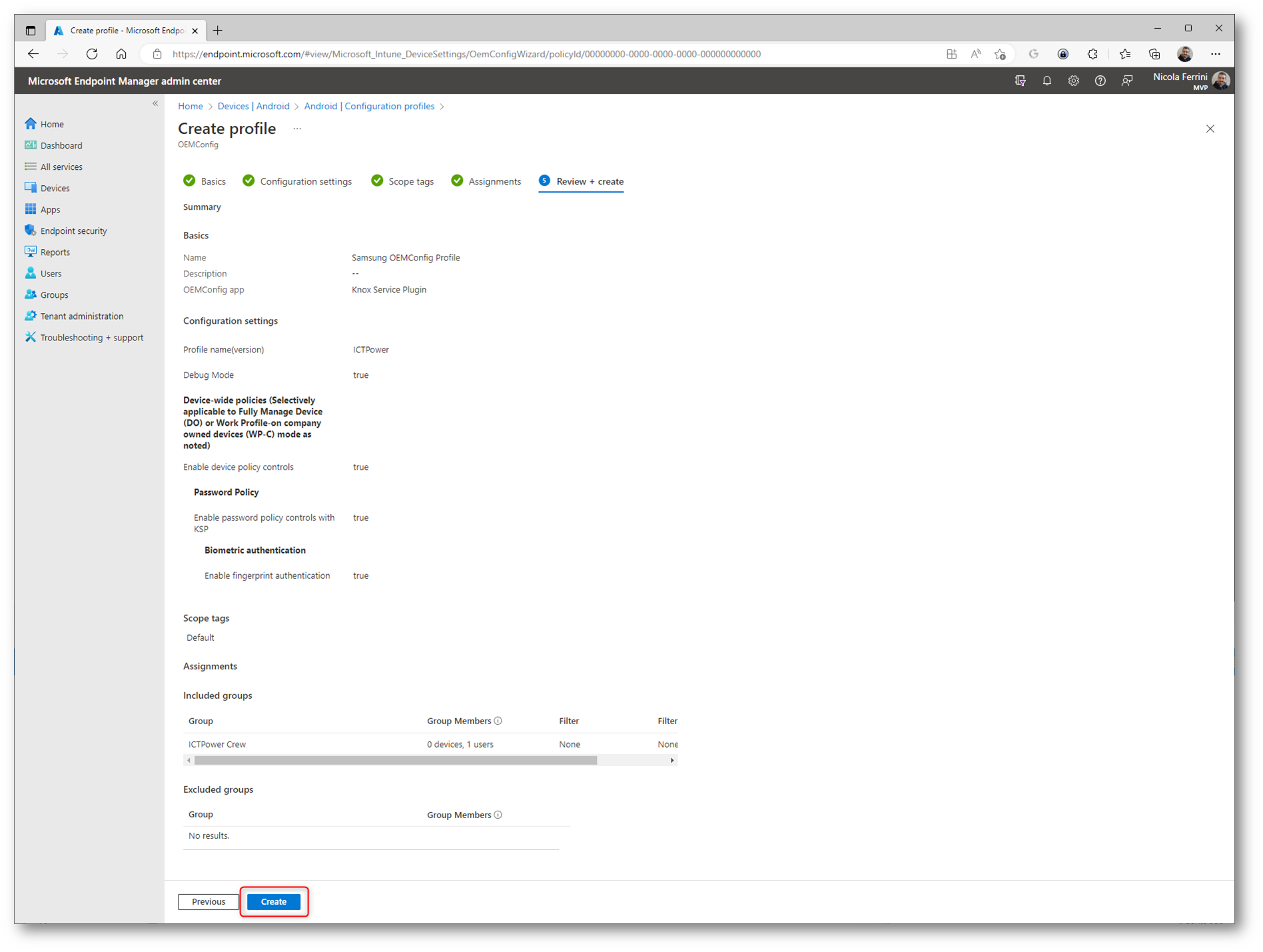Click the Previous button
1263x952 pixels.
point(208,901)
